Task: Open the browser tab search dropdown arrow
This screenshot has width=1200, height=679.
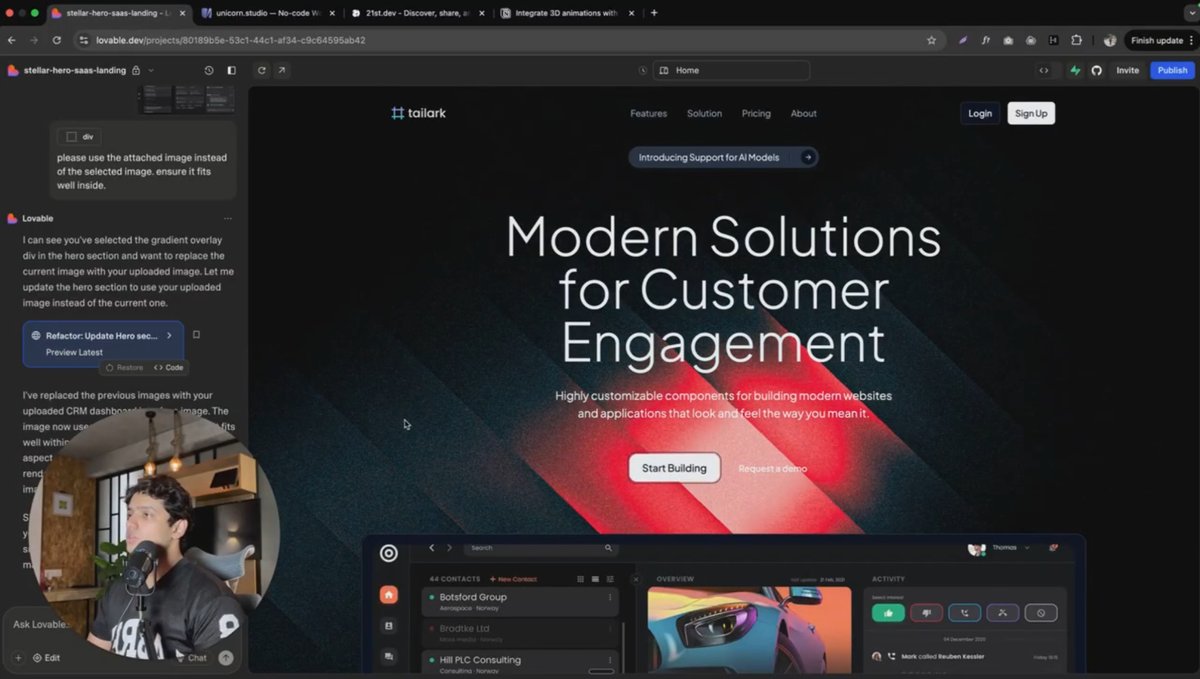Action: 1191,13
